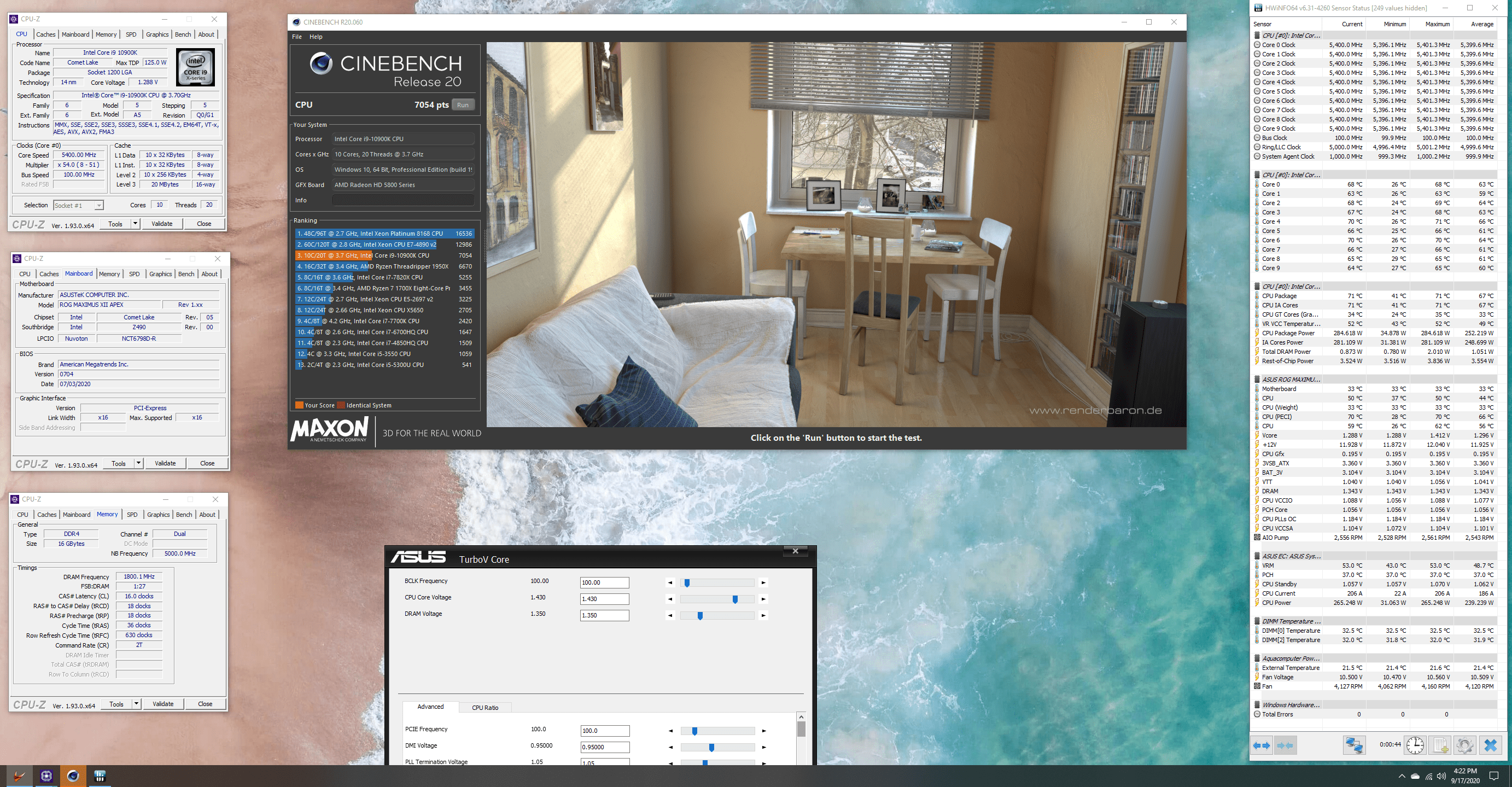The image size is (1512, 787).
Task: Open SPD tab in Mainboard CPU-Z window
Action: coord(135,274)
